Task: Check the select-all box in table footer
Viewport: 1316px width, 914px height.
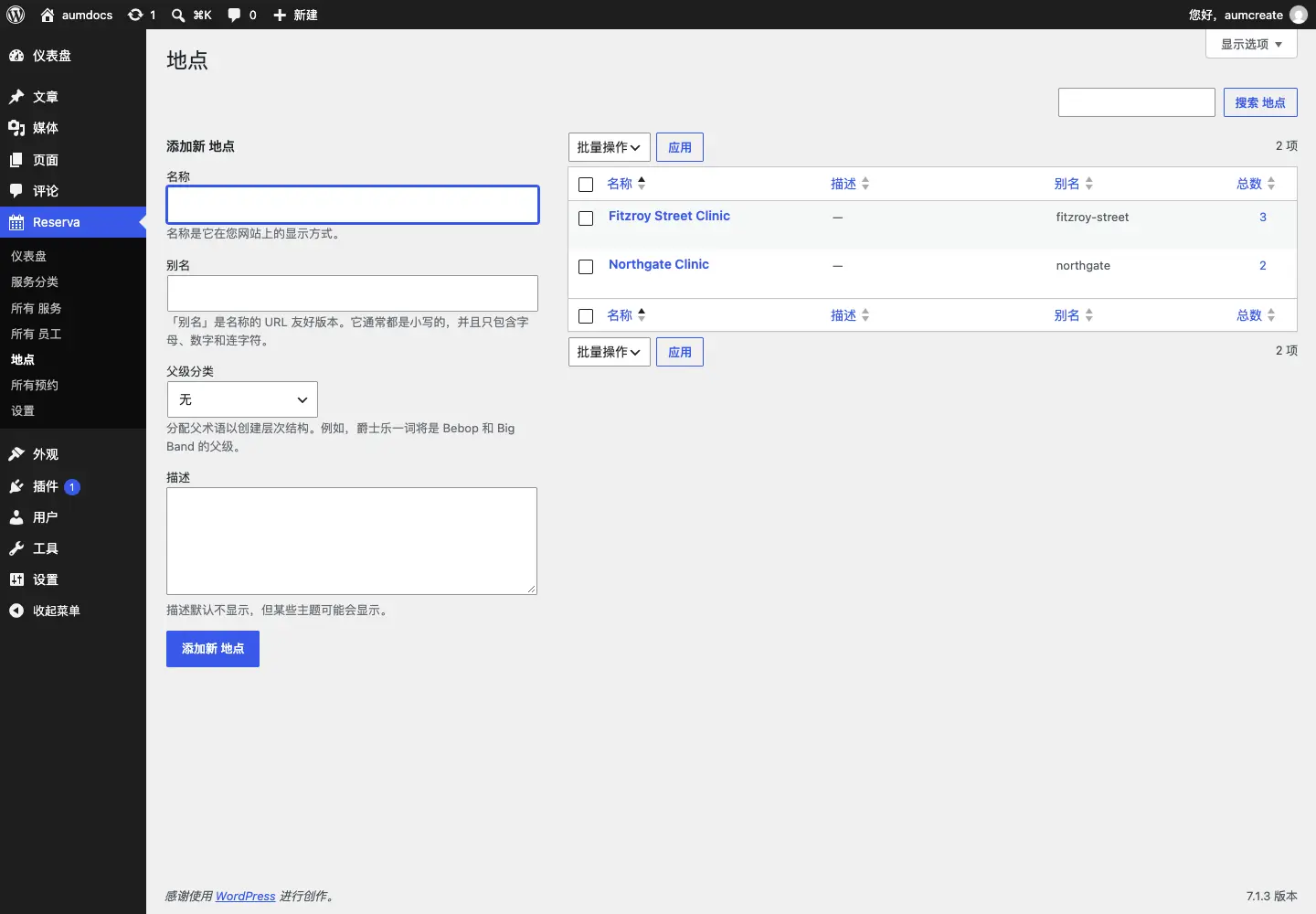Action: tap(586, 316)
